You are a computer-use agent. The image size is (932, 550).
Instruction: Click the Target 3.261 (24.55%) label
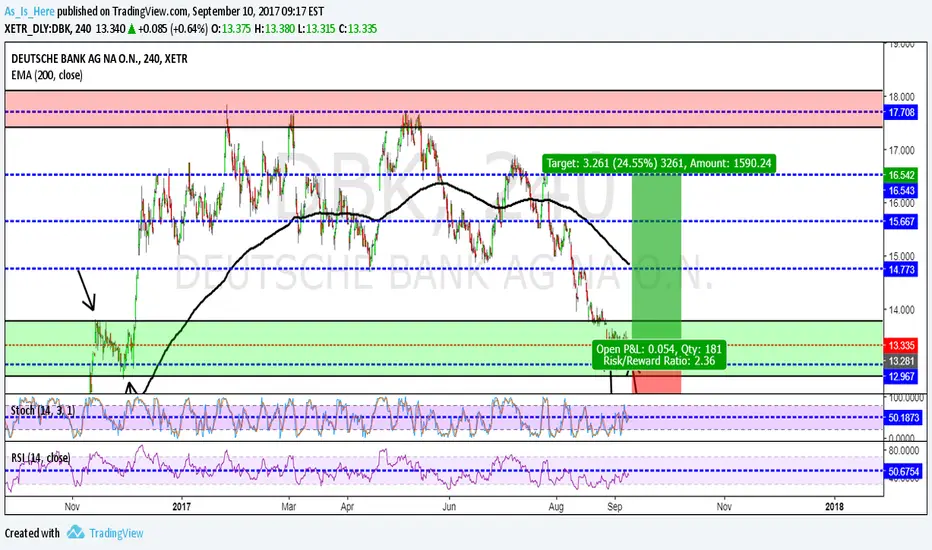pos(659,163)
